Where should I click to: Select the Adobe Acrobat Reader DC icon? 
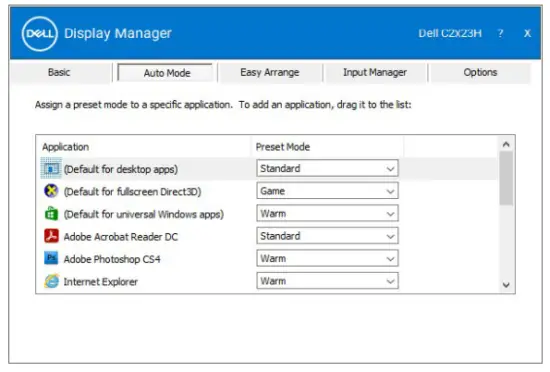coord(51,236)
